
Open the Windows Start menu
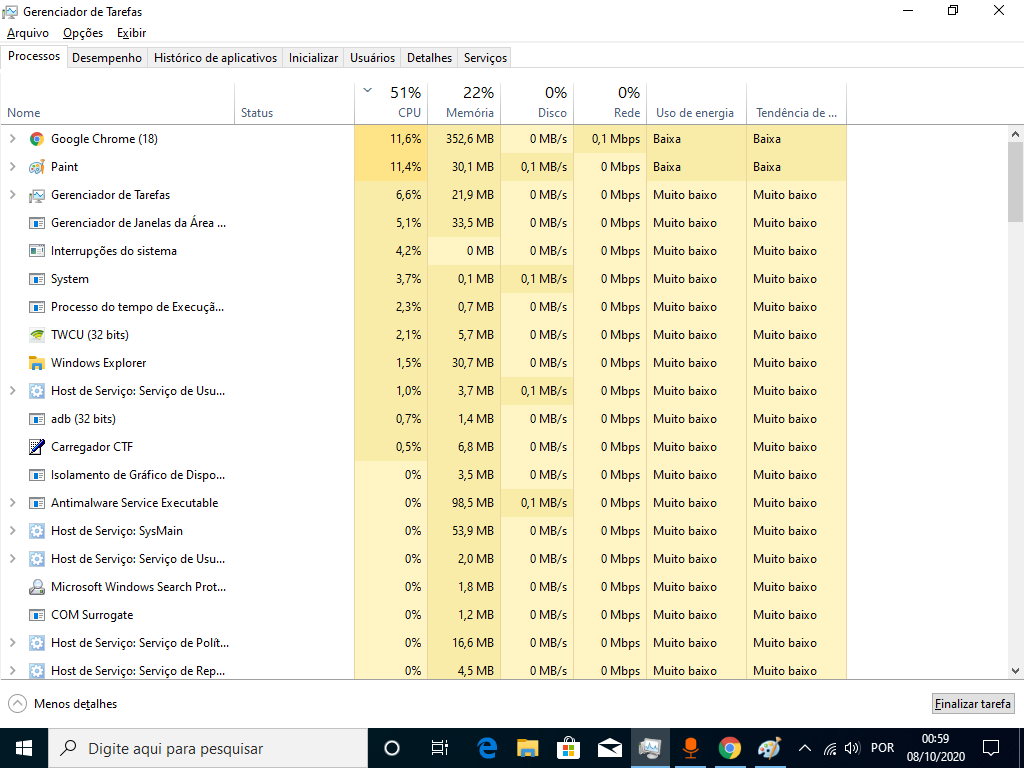coord(24,748)
